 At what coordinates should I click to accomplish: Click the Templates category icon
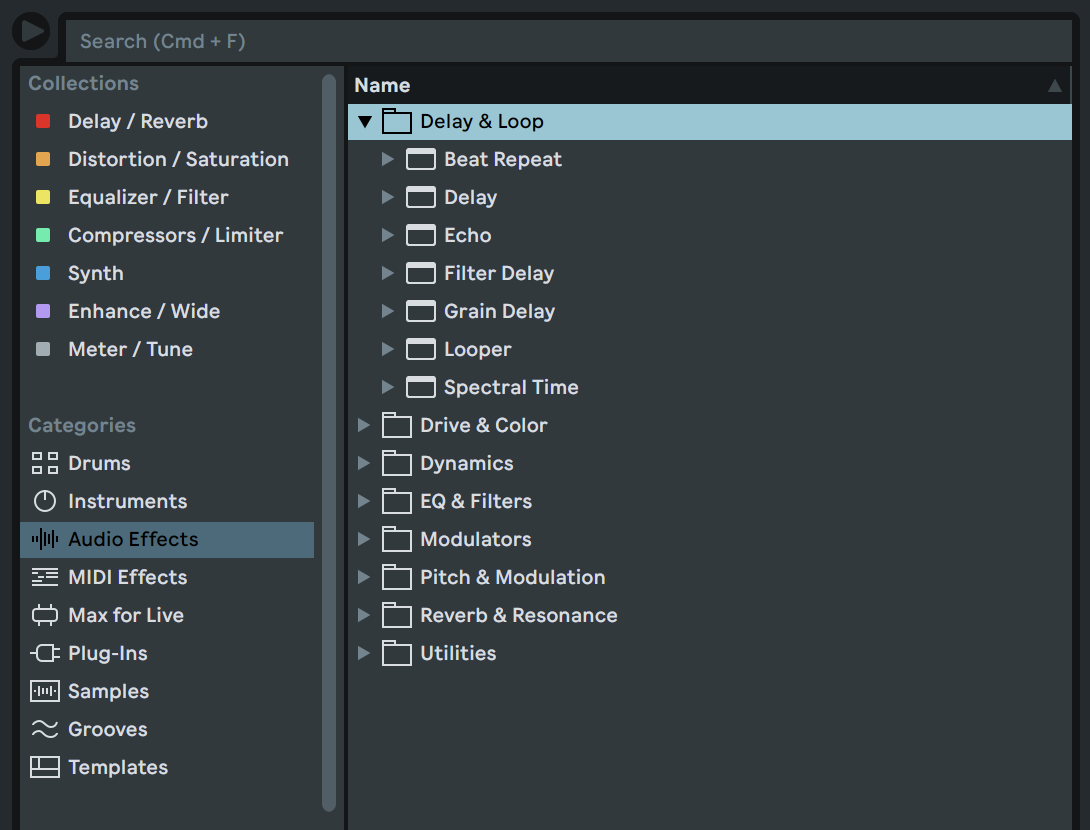click(x=44, y=767)
